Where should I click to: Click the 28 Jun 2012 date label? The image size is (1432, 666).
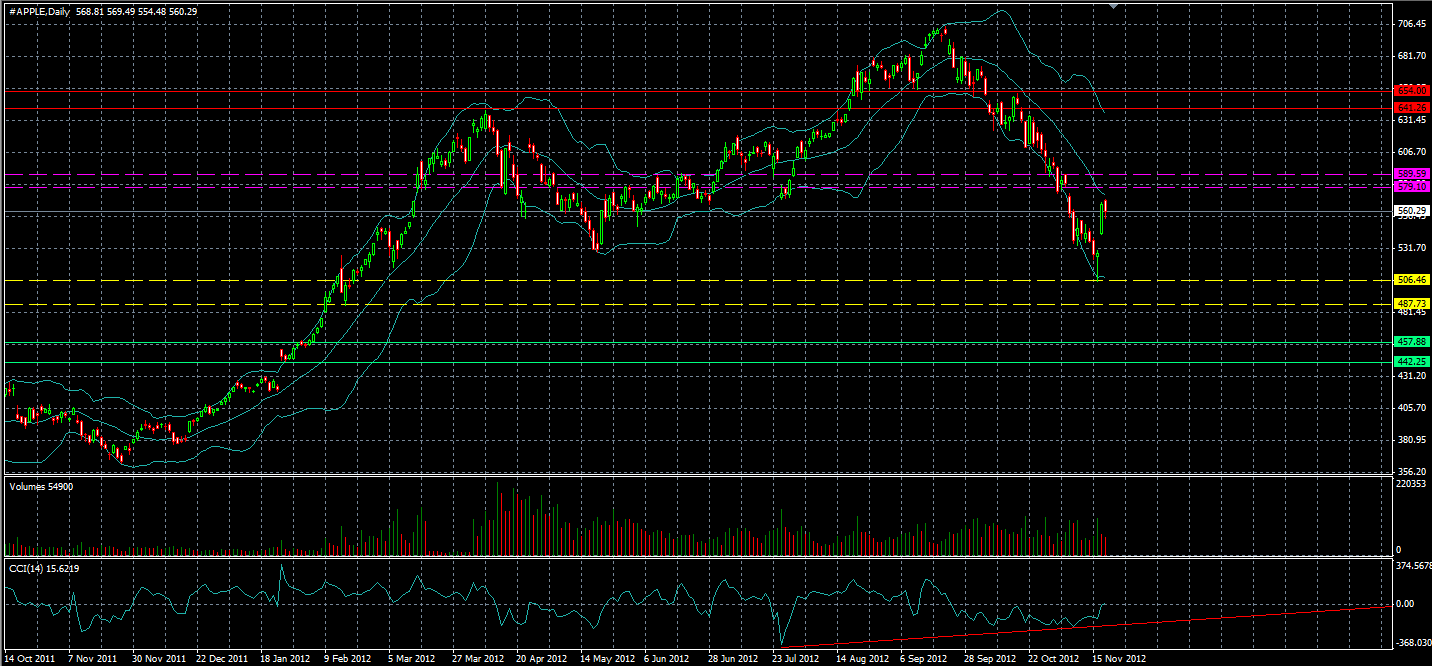[731, 660]
